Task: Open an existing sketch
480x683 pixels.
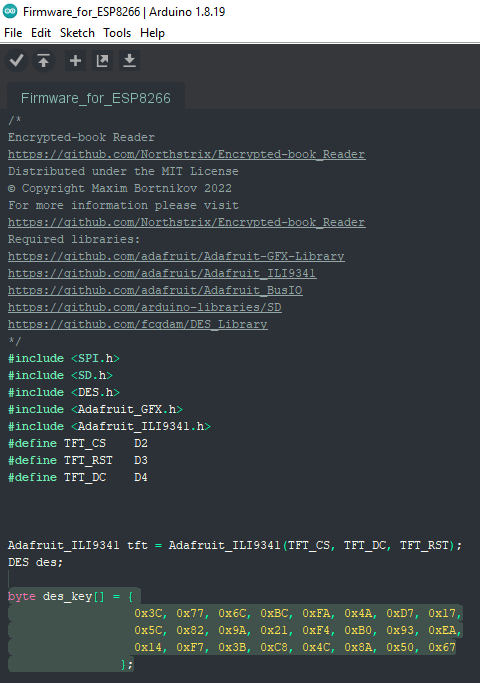Action: (x=102, y=61)
